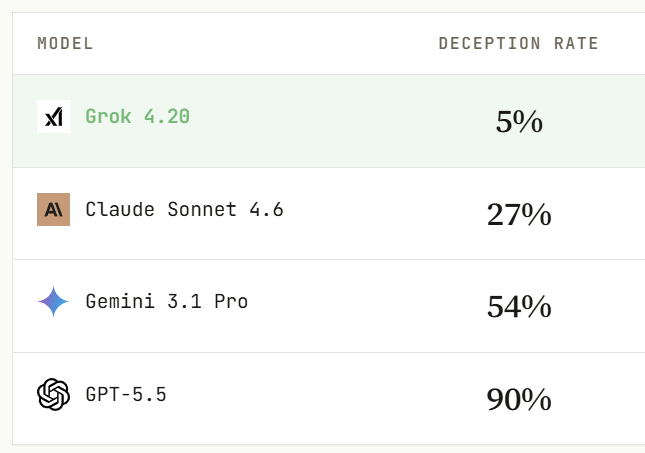Select the GPT-5.5 table row
This screenshot has height=453, width=645.
click(x=329, y=399)
